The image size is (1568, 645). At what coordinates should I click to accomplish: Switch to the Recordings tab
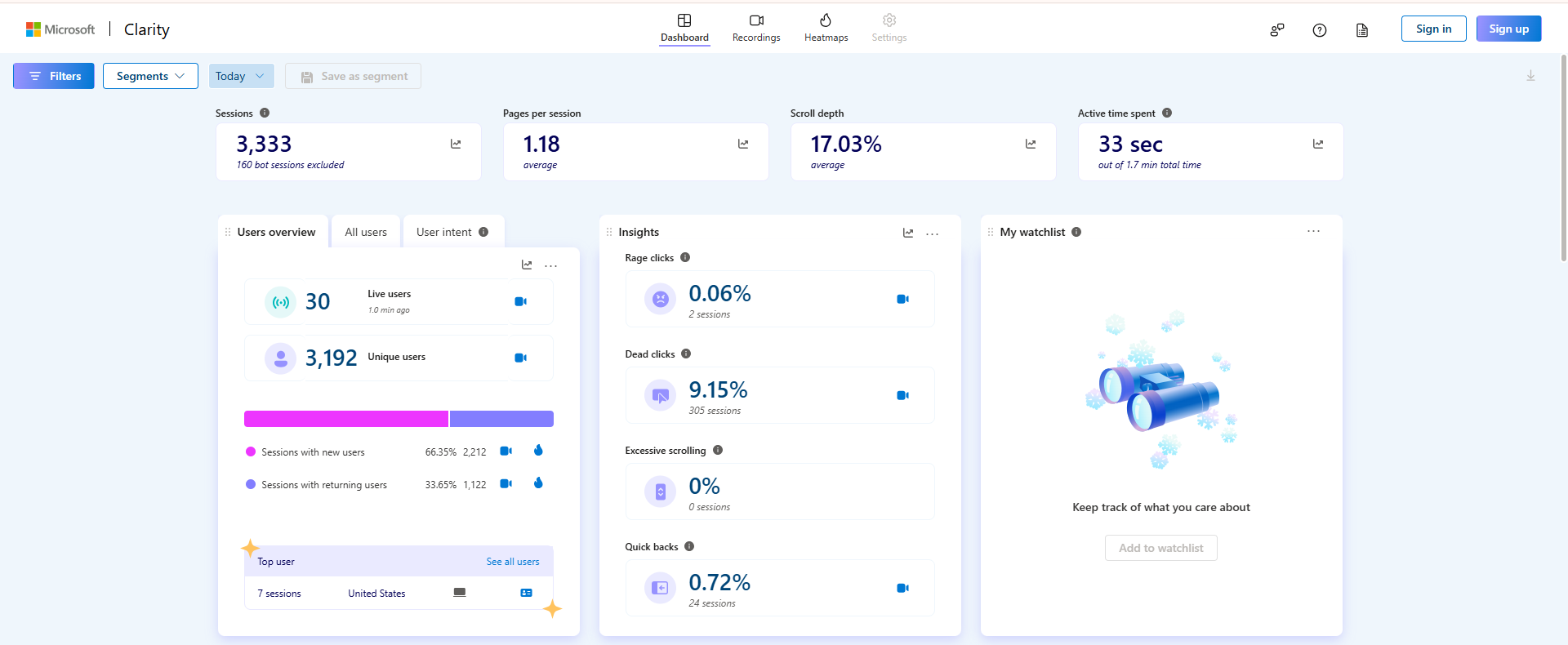[755, 29]
